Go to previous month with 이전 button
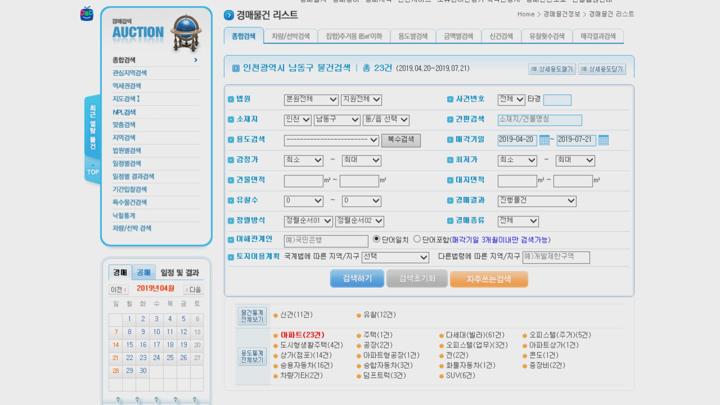720x405 pixels. [118, 290]
